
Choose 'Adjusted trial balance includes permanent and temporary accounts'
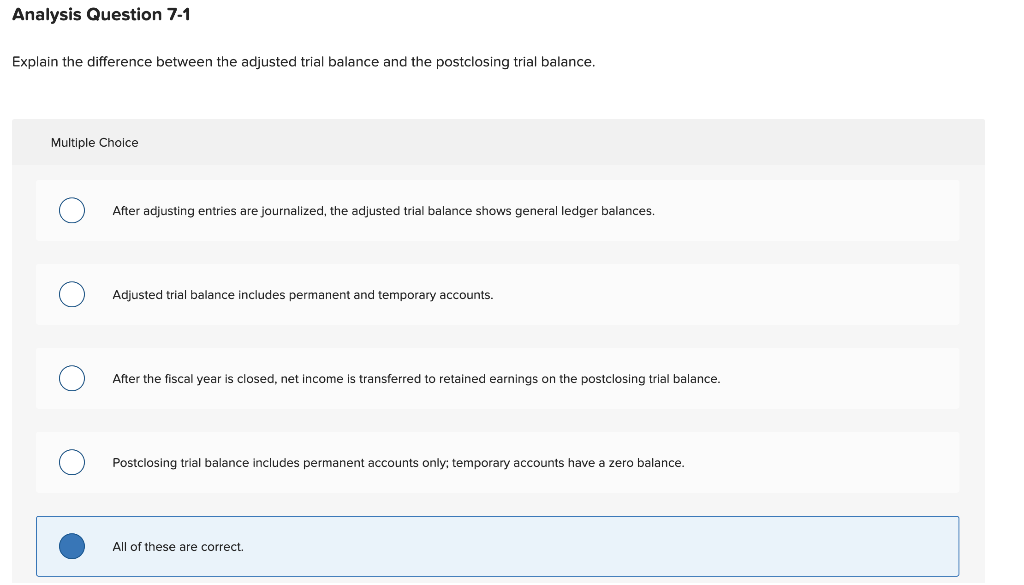(302, 294)
